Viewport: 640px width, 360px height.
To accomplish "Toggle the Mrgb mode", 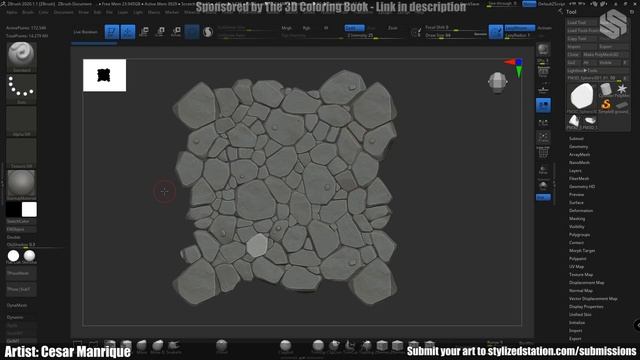I will click(x=287, y=28).
